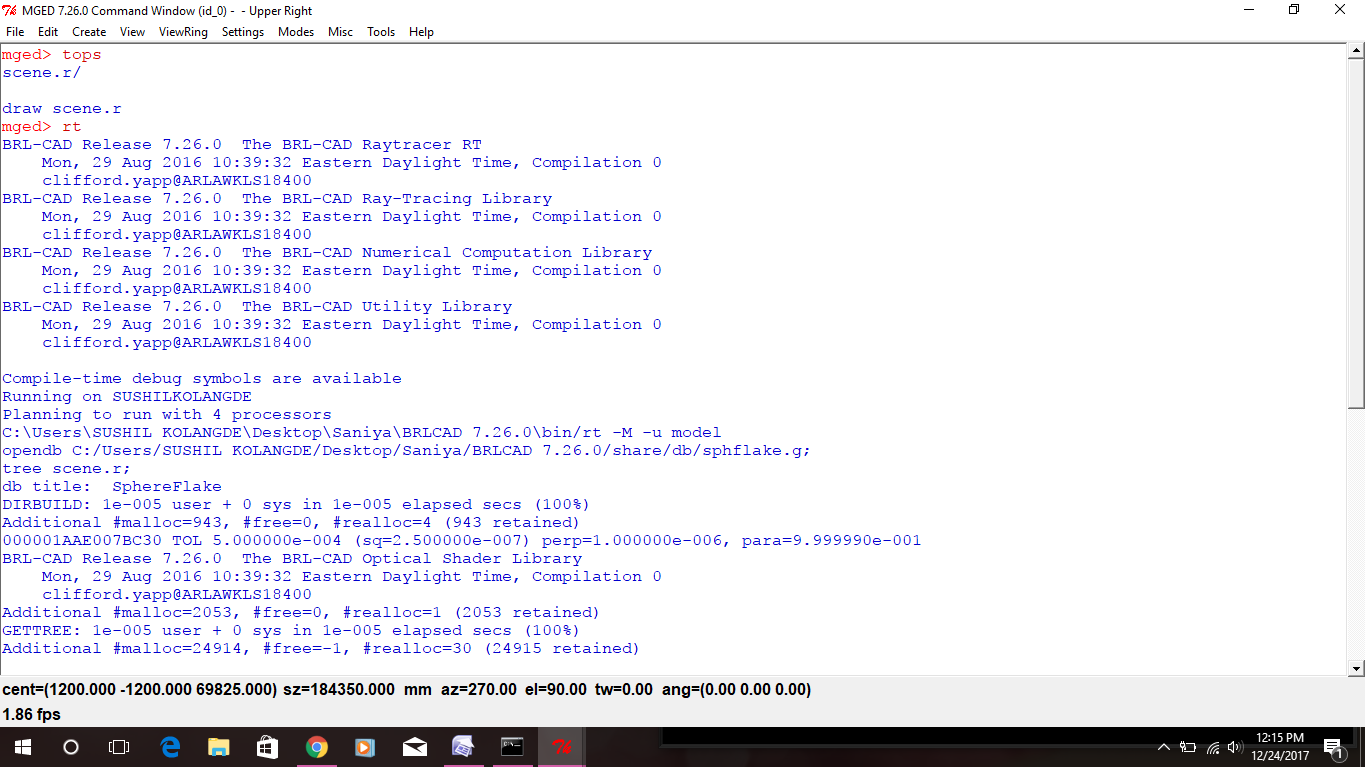Open the Help menu
The image size is (1365, 767).
(421, 32)
